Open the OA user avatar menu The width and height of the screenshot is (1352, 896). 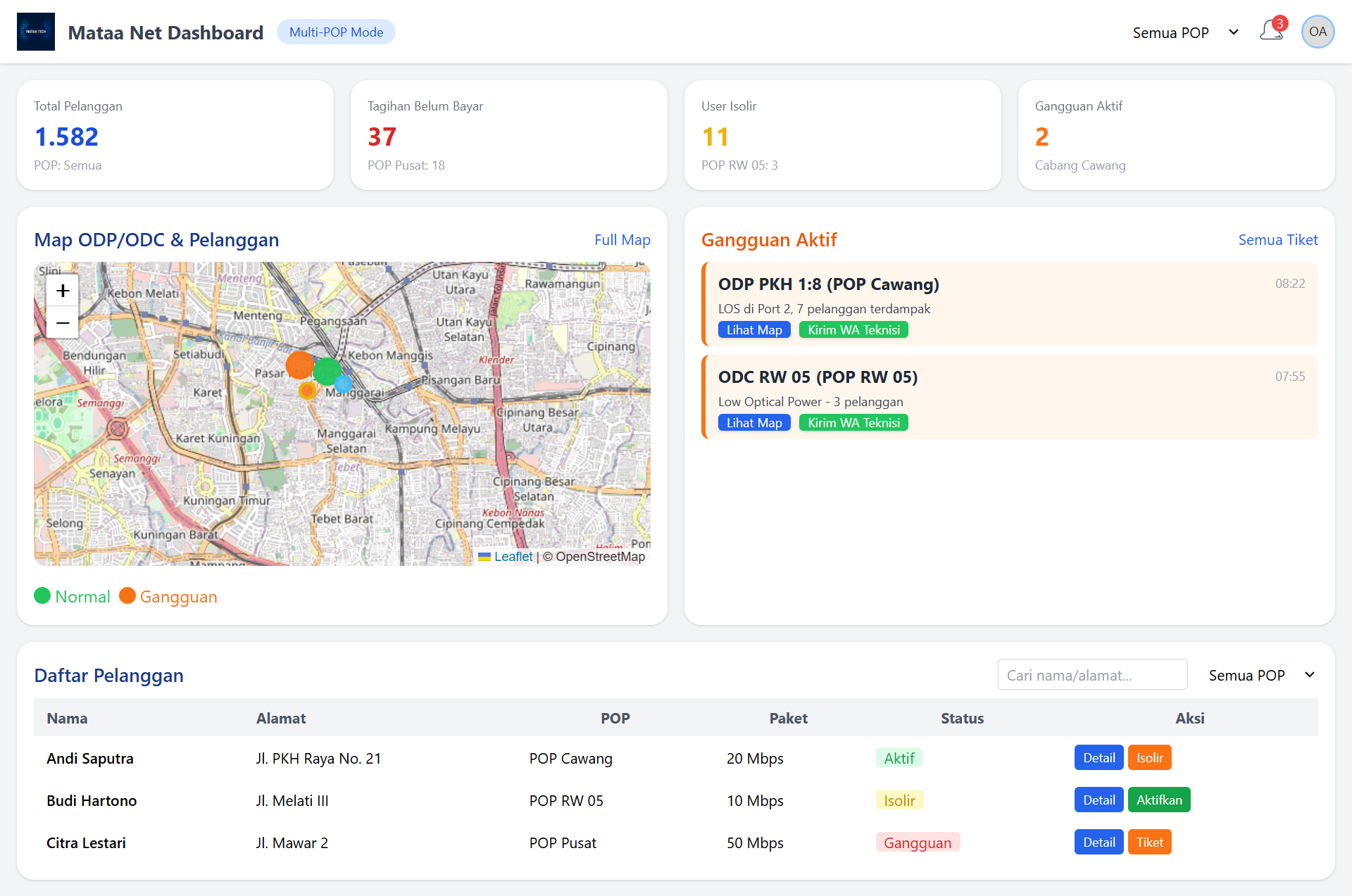pos(1318,31)
